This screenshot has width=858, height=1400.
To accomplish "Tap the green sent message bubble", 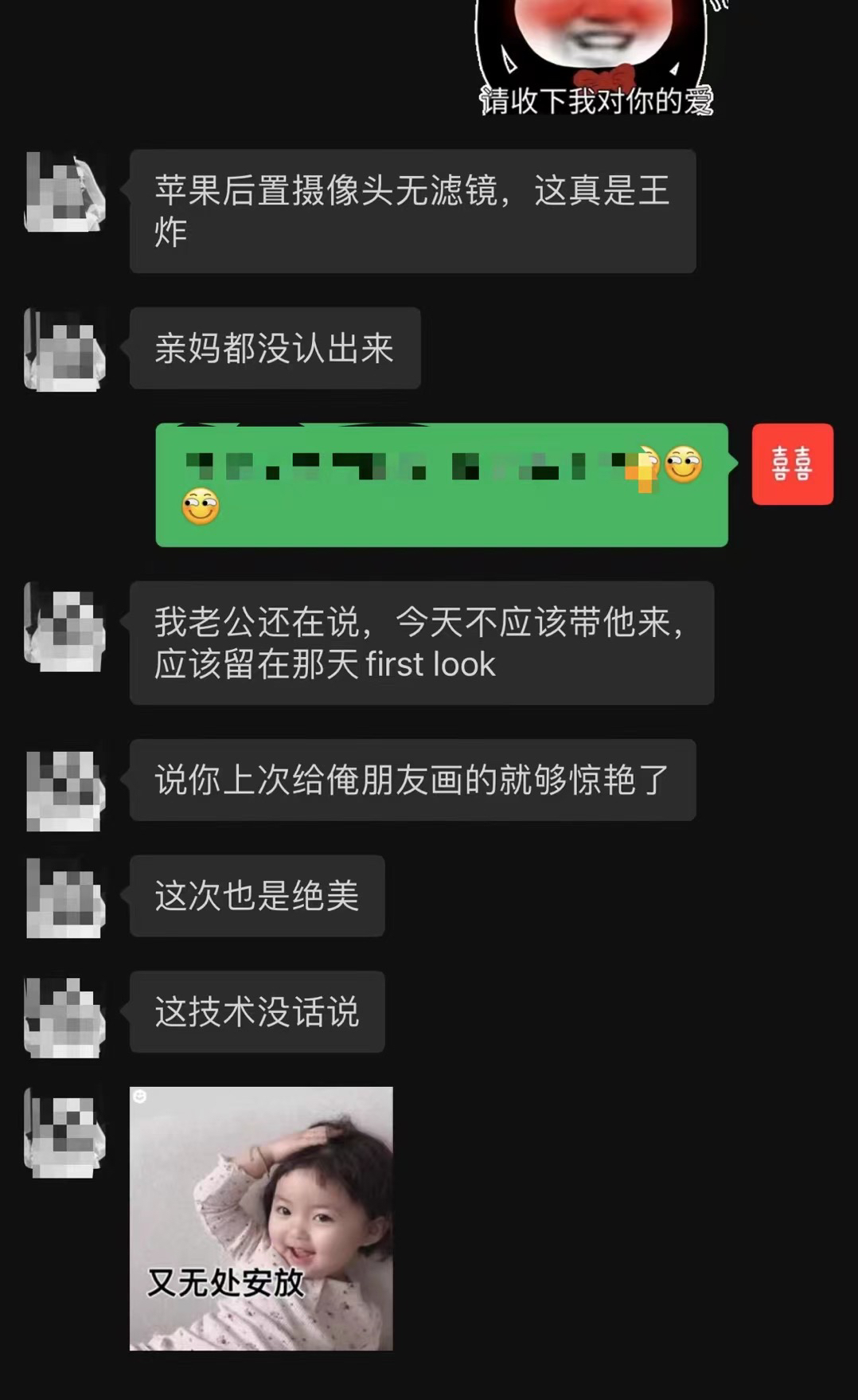I will [x=442, y=485].
